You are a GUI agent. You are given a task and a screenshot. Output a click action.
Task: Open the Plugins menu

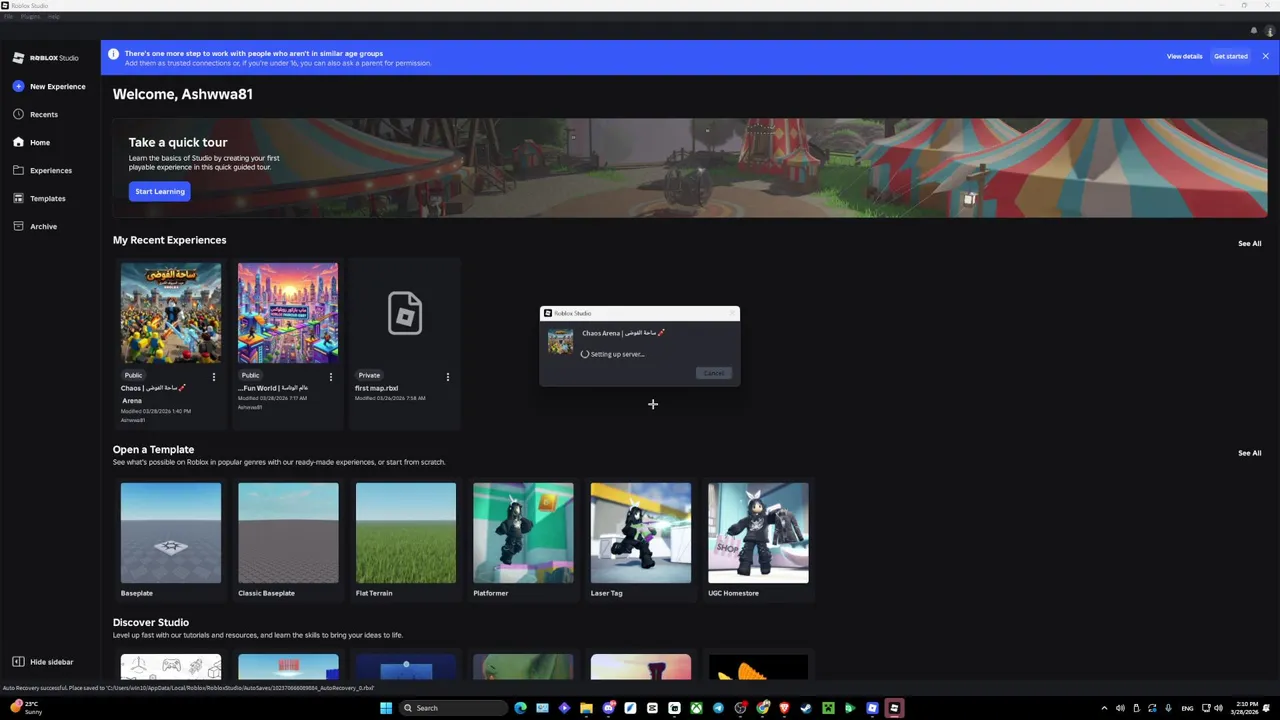[30, 17]
